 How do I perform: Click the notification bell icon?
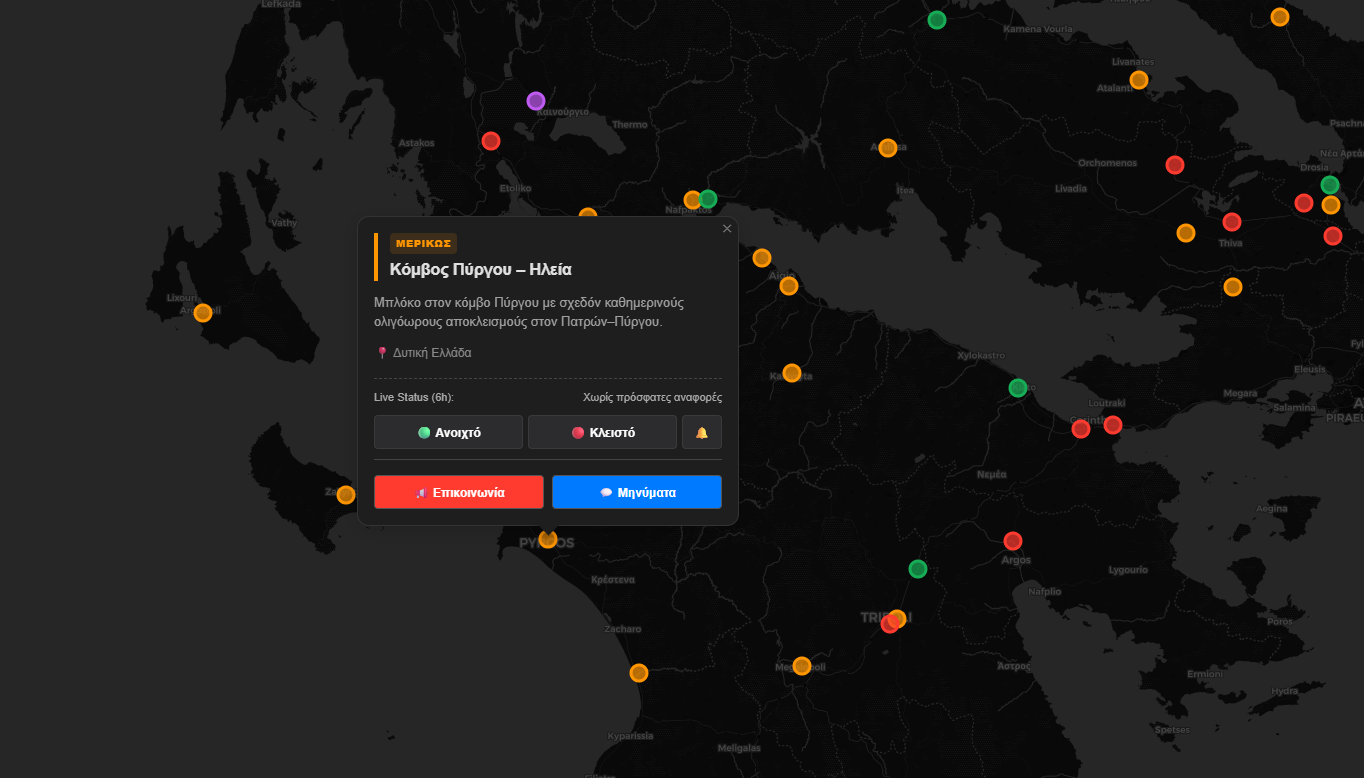point(702,432)
